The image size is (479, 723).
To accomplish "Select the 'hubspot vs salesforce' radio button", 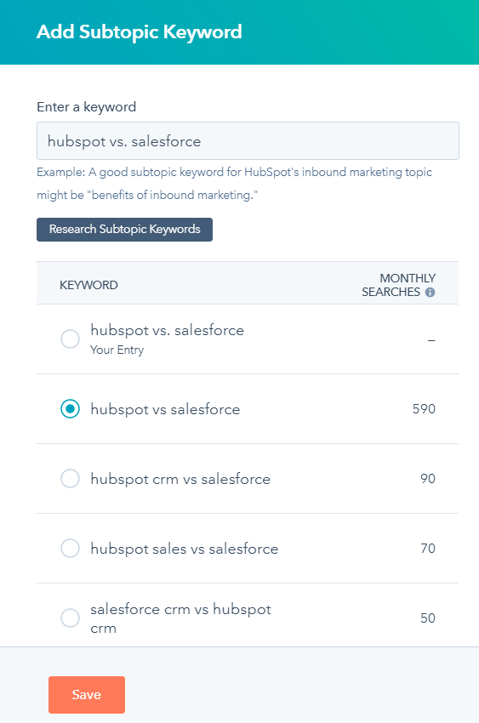I will click(70, 409).
